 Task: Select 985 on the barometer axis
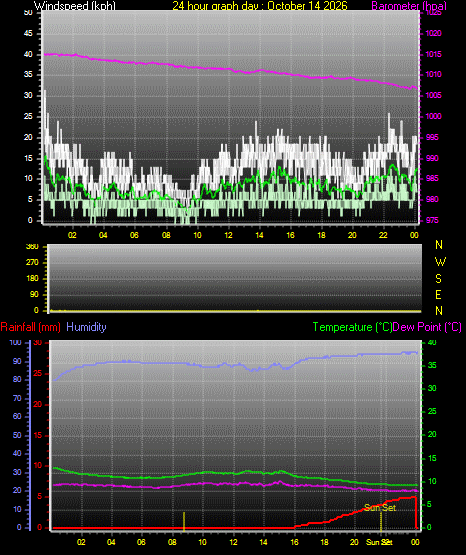(x=432, y=178)
